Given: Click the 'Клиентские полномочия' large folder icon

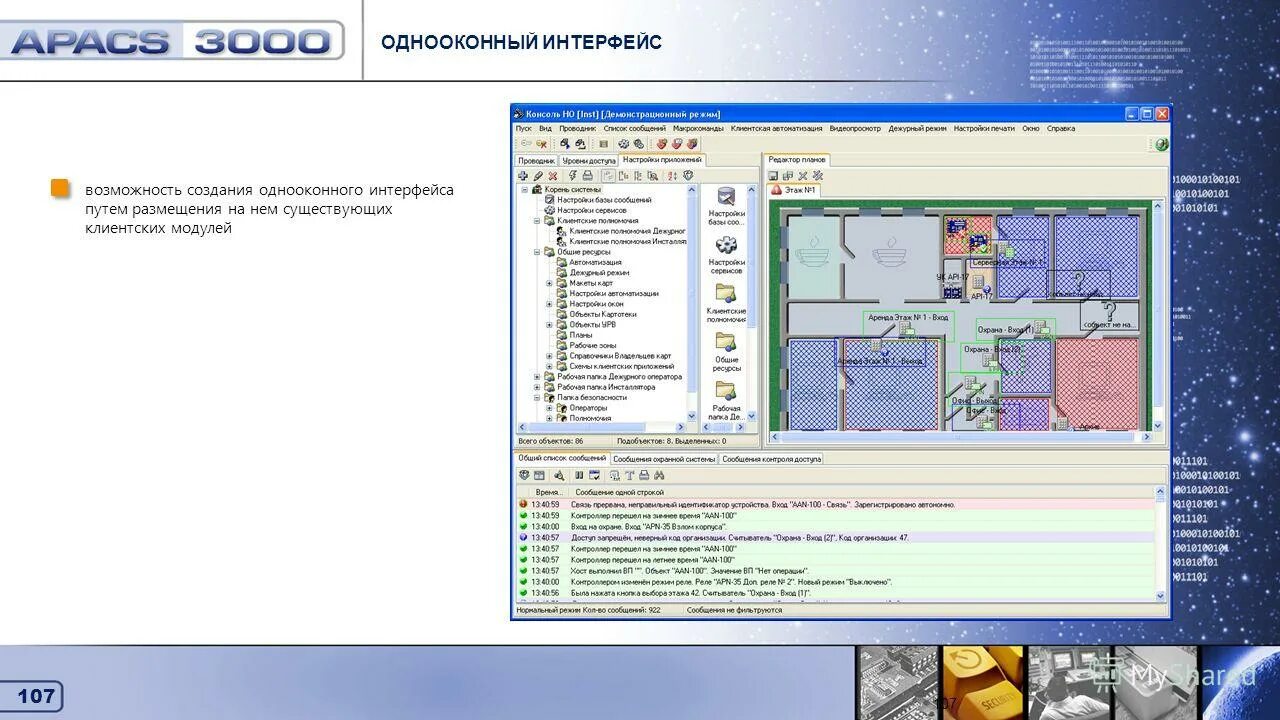Looking at the screenshot, I should click(x=726, y=293).
